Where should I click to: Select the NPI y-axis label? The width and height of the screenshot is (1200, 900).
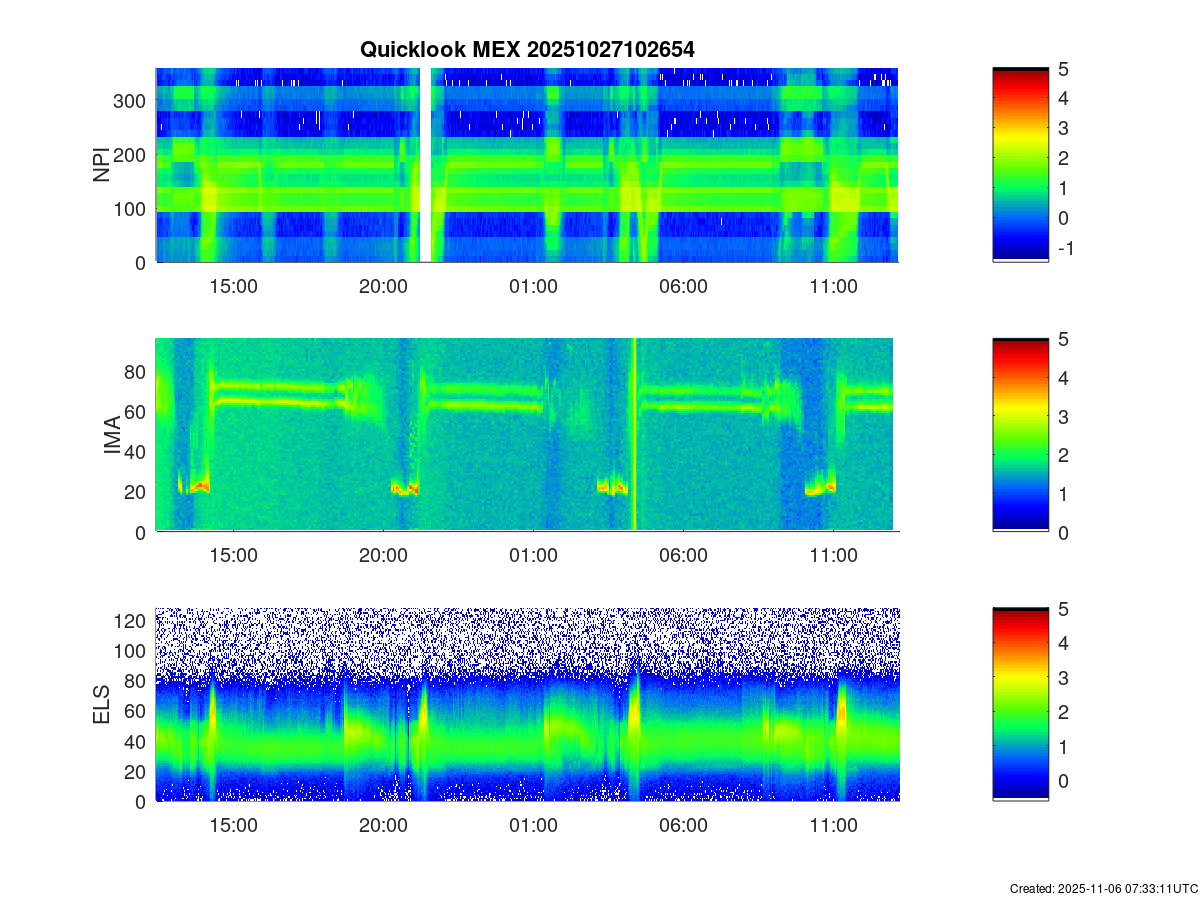tap(102, 165)
